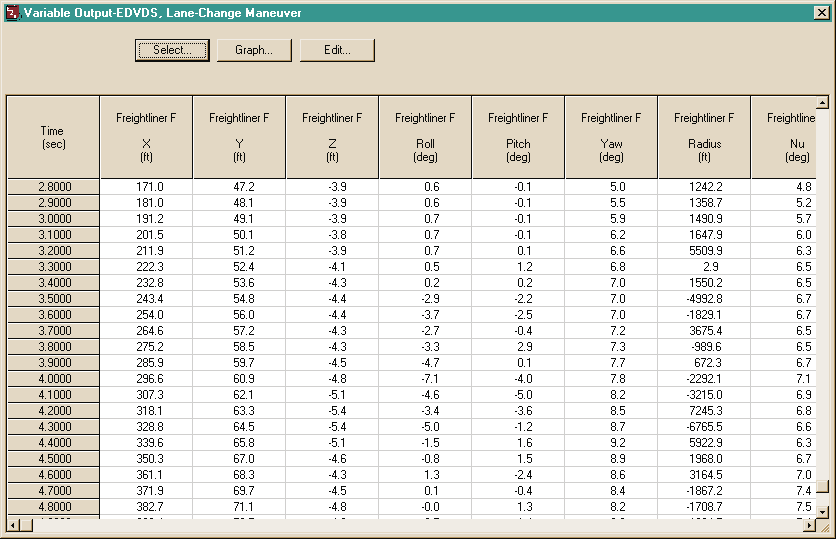Viewport: 836px width, 539px height.
Task: Select row header 3.4000
Action: pyautogui.click(x=53, y=283)
